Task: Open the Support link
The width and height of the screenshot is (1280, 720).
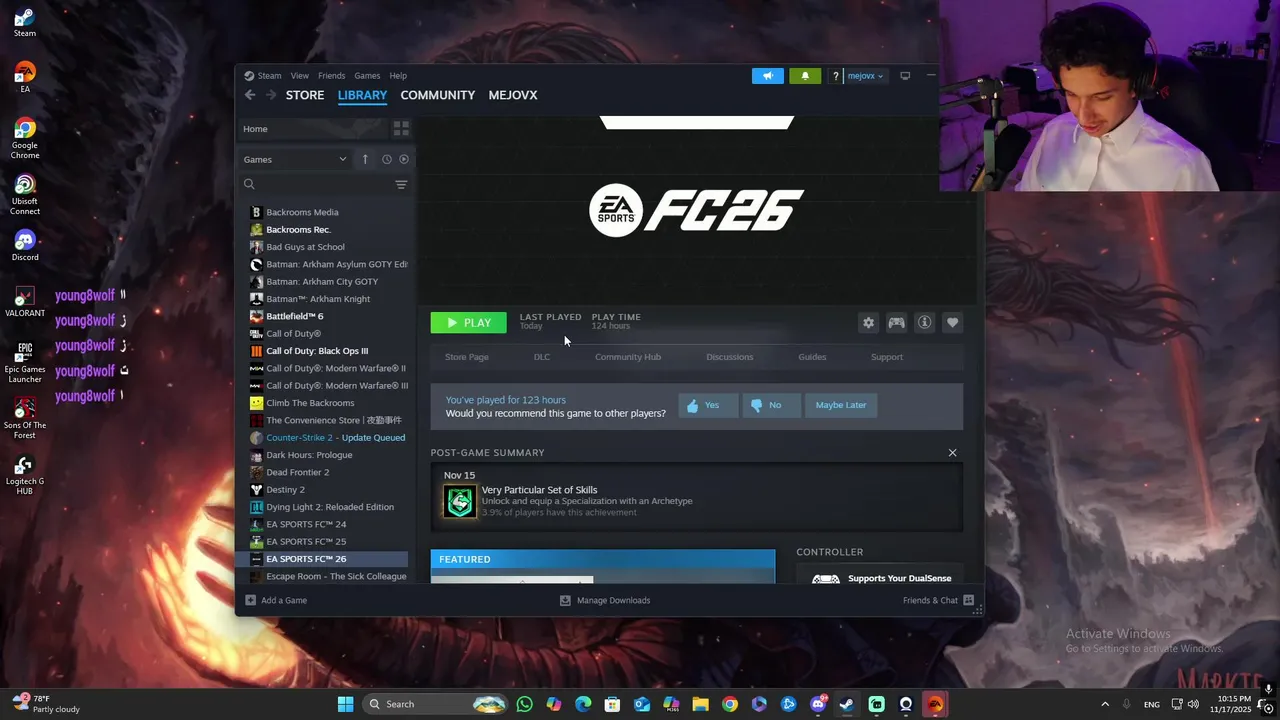Action: 887,357
